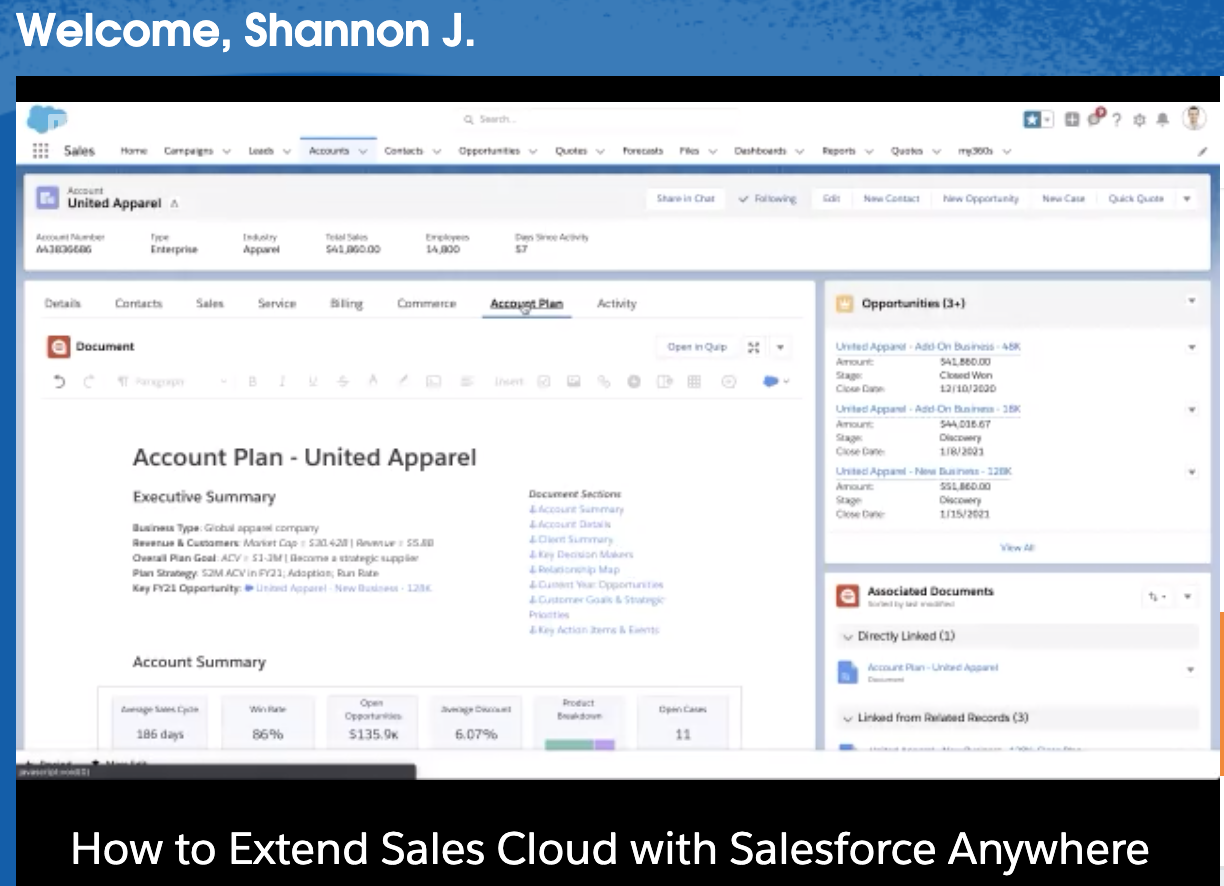This screenshot has width=1224, height=886.
Task: Apply Strikethrough formatting in document toolbar
Action: click(343, 381)
